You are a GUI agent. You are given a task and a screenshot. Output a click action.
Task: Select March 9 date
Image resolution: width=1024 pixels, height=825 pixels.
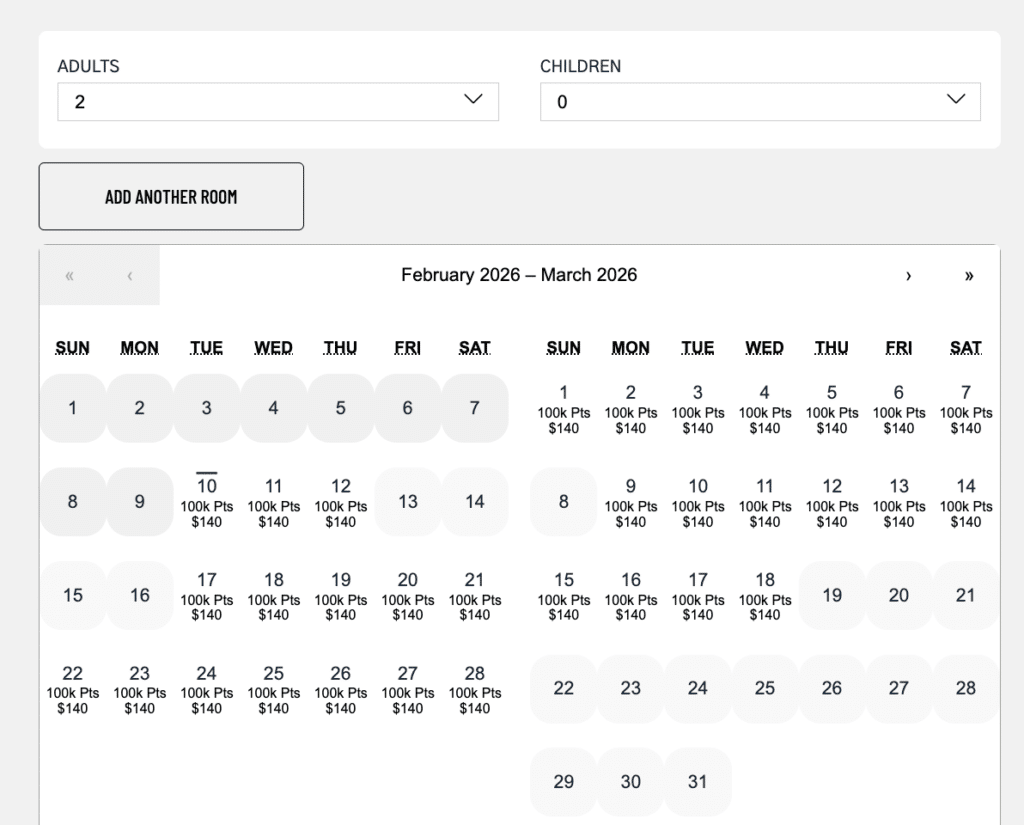click(x=630, y=502)
